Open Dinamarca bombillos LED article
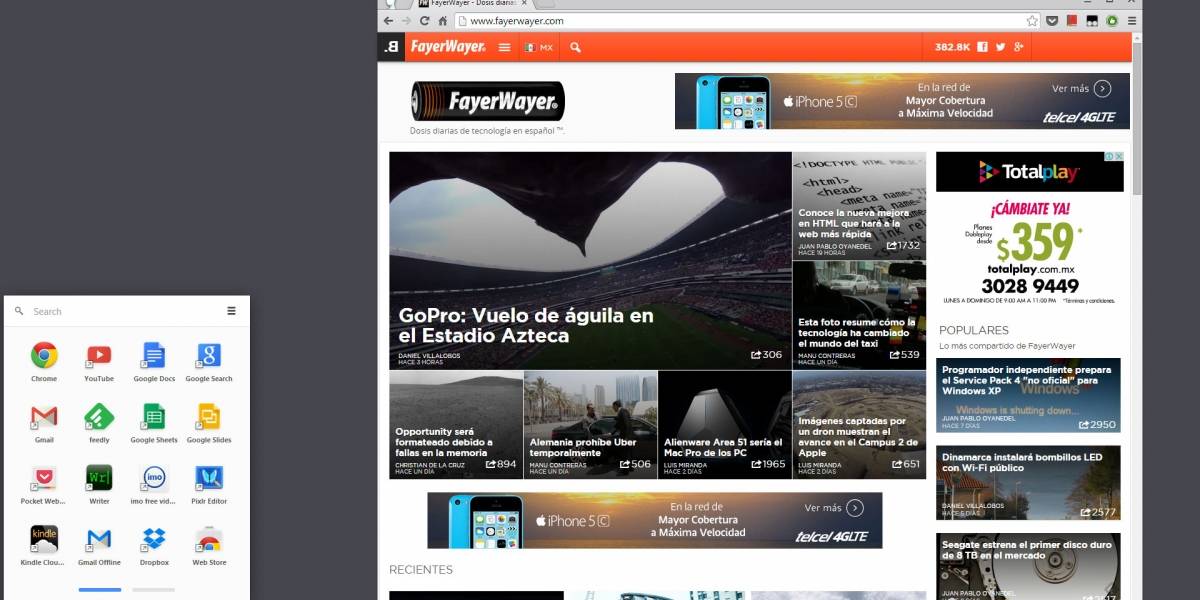The width and height of the screenshot is (1200, 600). [x=1028, y=483]
